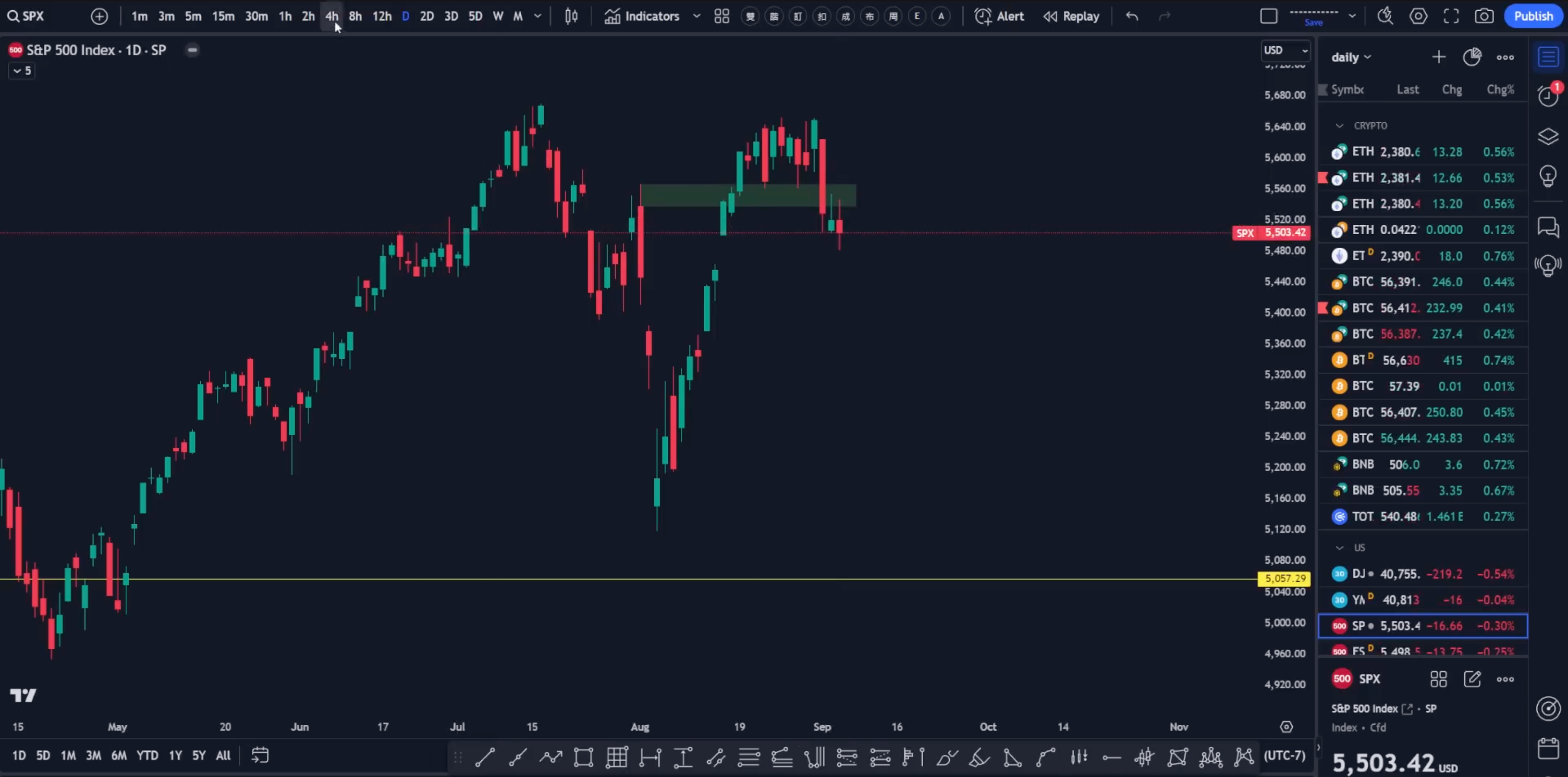Image resolution: width=1568 pixels, height=777 pixels.
Task: Switch chart to 1m timeframe
Action: click(x=140, y=16)
